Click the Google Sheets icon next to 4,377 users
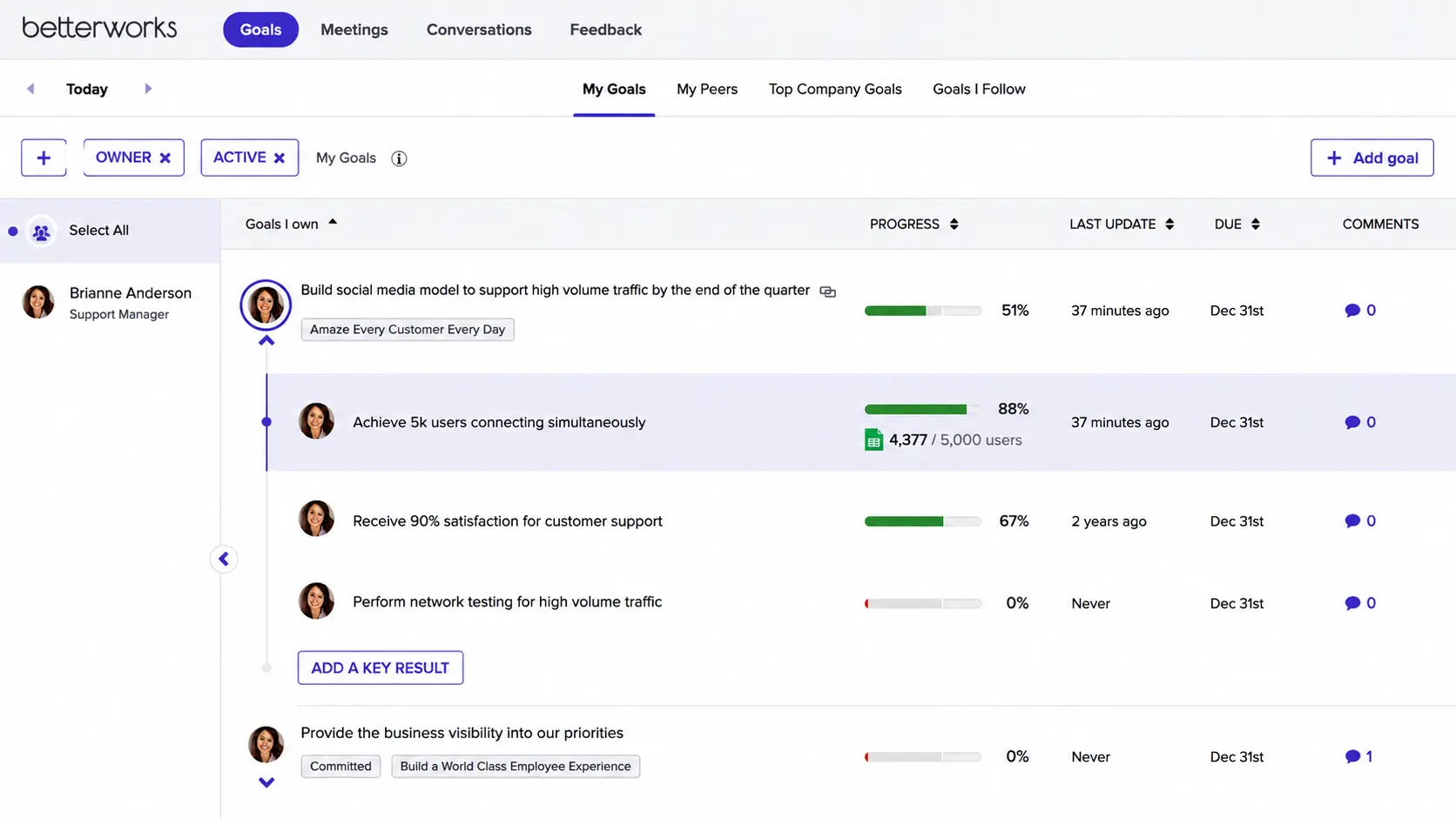The height and width of the screenshot is (819, 1456). [x=873, y=440]
